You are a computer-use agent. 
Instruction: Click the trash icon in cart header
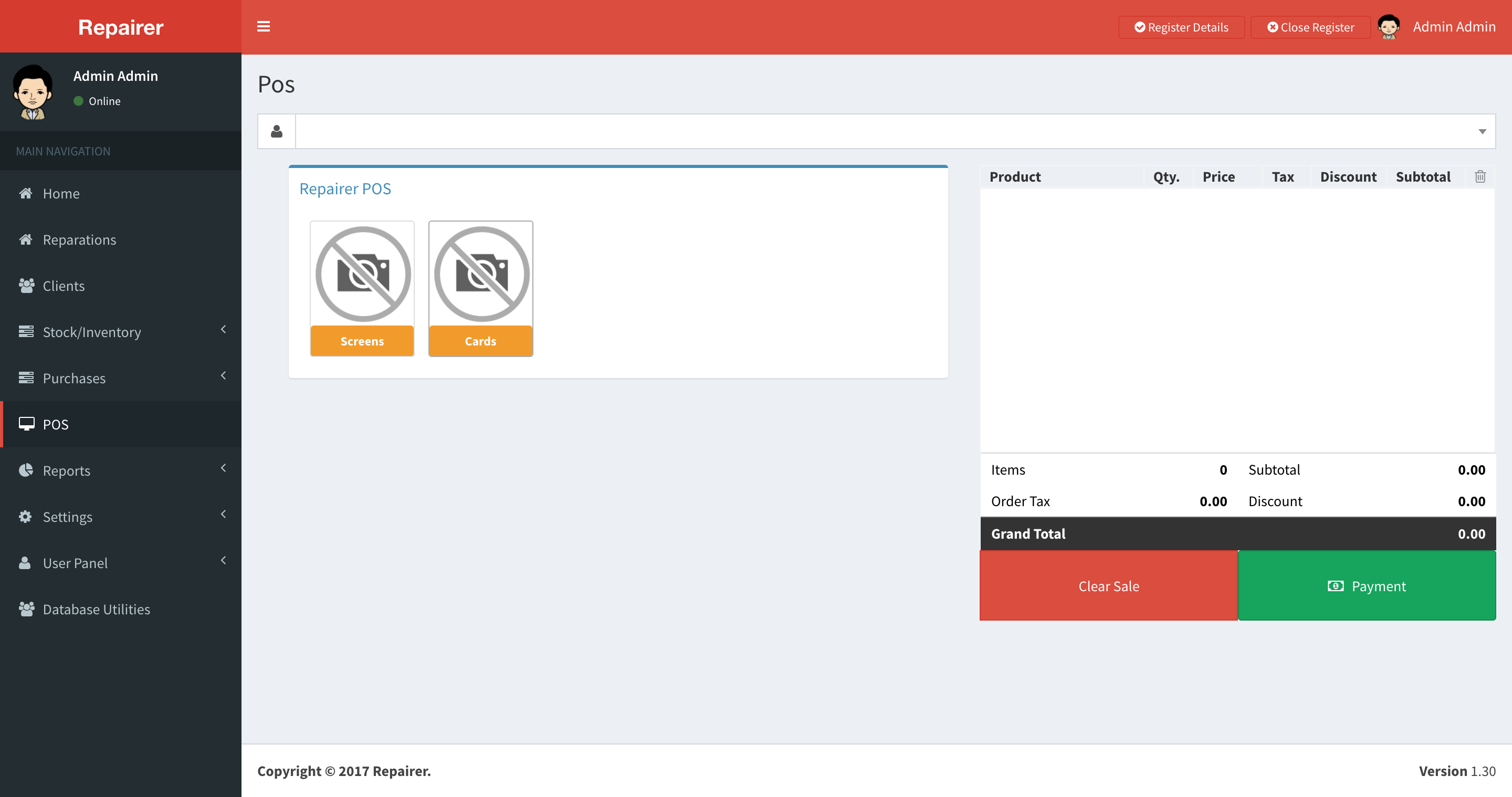pyautogui.click(x=1480, y=176)
